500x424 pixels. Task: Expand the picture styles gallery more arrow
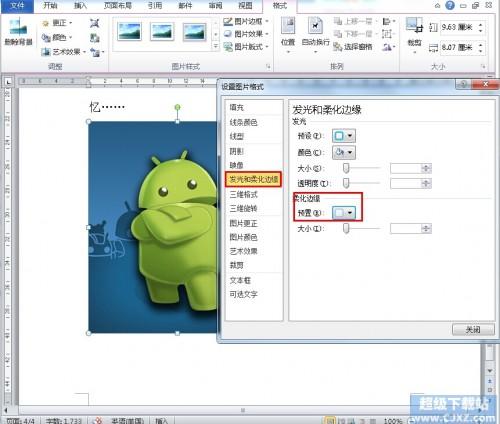point(216,47)
